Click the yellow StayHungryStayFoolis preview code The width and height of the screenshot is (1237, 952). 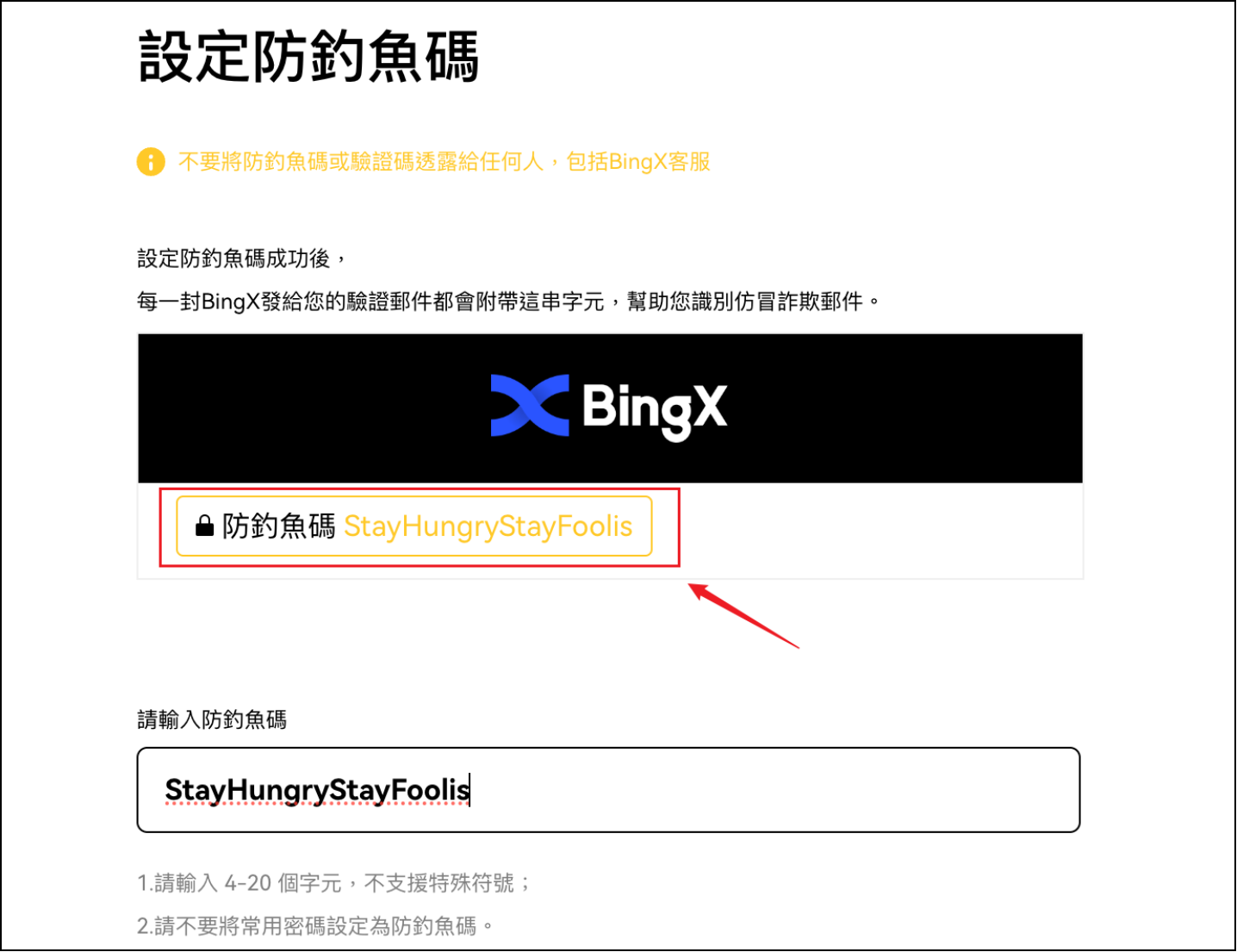coord(488,526)
